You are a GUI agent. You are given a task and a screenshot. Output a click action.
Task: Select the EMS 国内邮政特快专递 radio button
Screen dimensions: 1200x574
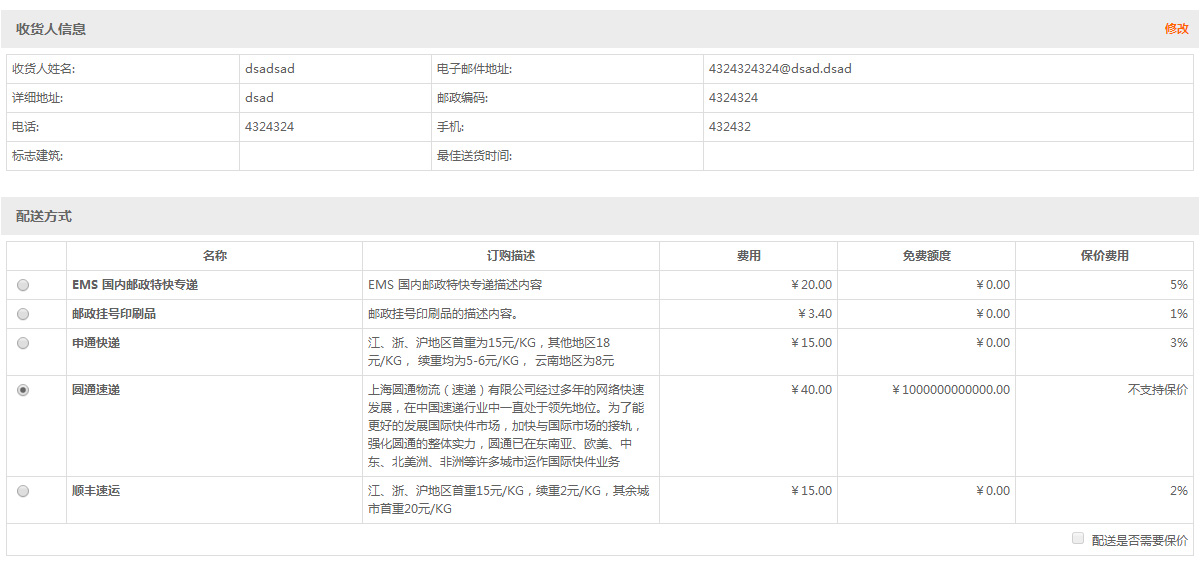(23, 285)
